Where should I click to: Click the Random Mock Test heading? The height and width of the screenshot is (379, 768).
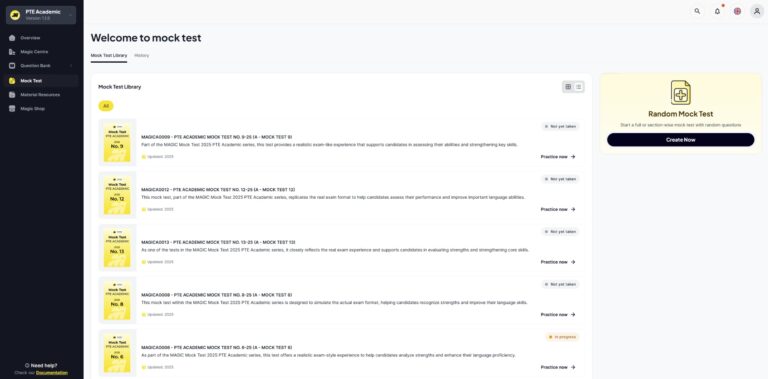point(680,114)
